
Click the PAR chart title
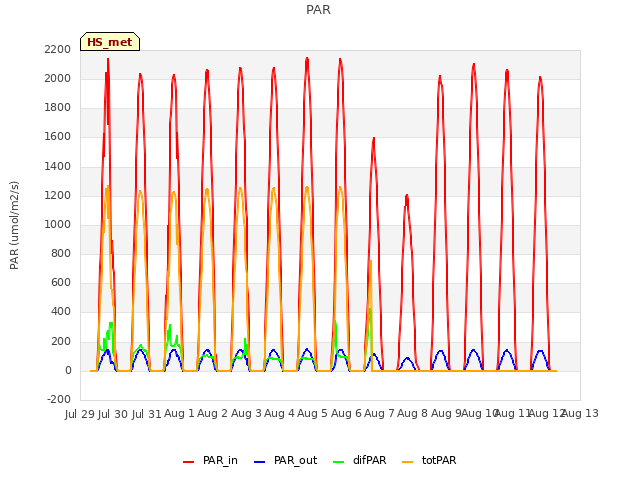coord(318,9)
